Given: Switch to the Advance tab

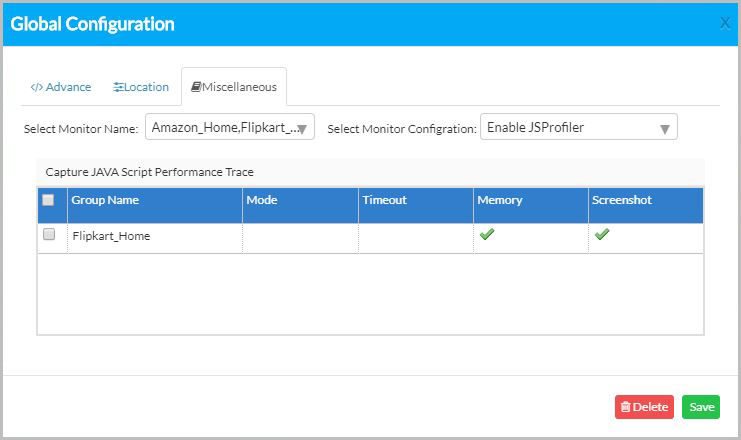Looking at the screenshot, I should (61, 87).
